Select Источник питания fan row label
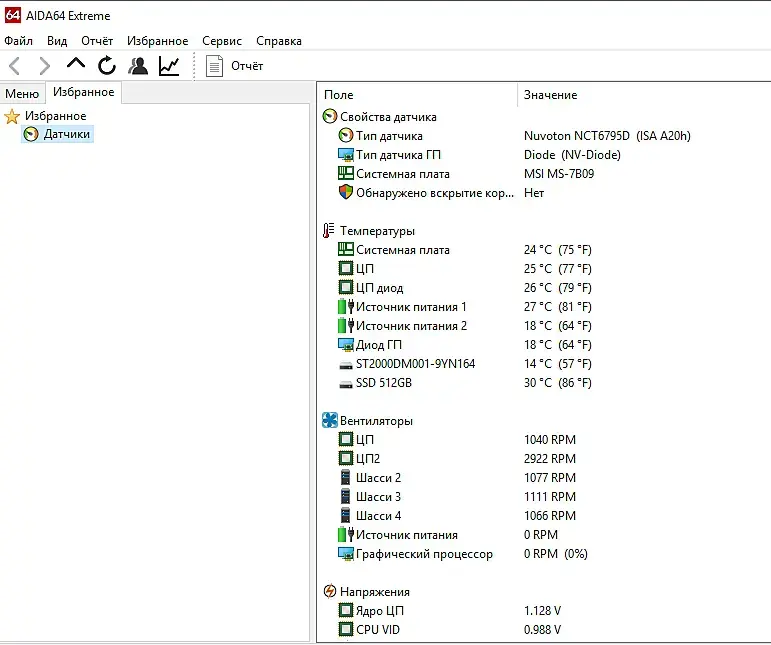Image resolution: width=771 pixels, height=645 pixels. click(407, 535)
